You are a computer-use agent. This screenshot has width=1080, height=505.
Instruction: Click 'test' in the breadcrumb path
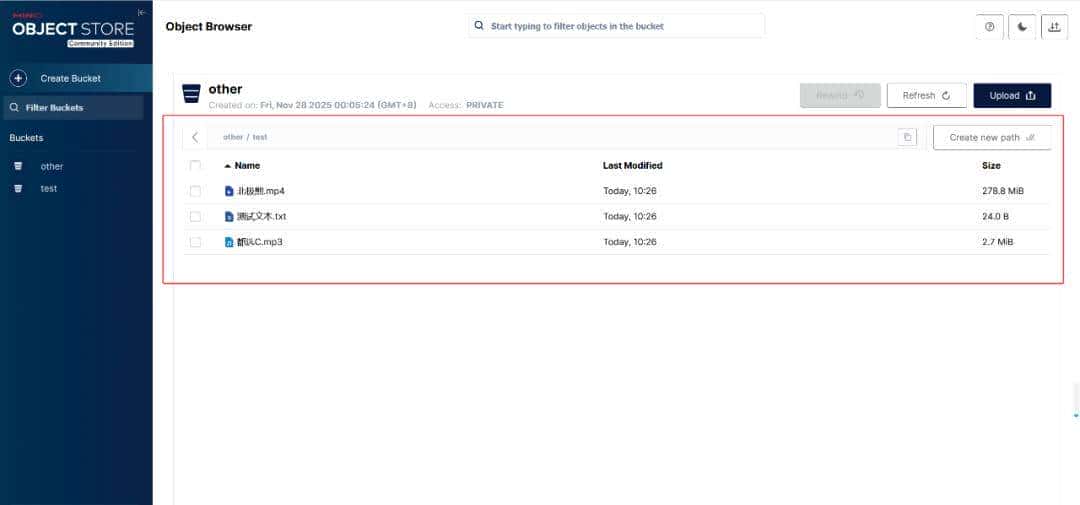tap(260, 137)
